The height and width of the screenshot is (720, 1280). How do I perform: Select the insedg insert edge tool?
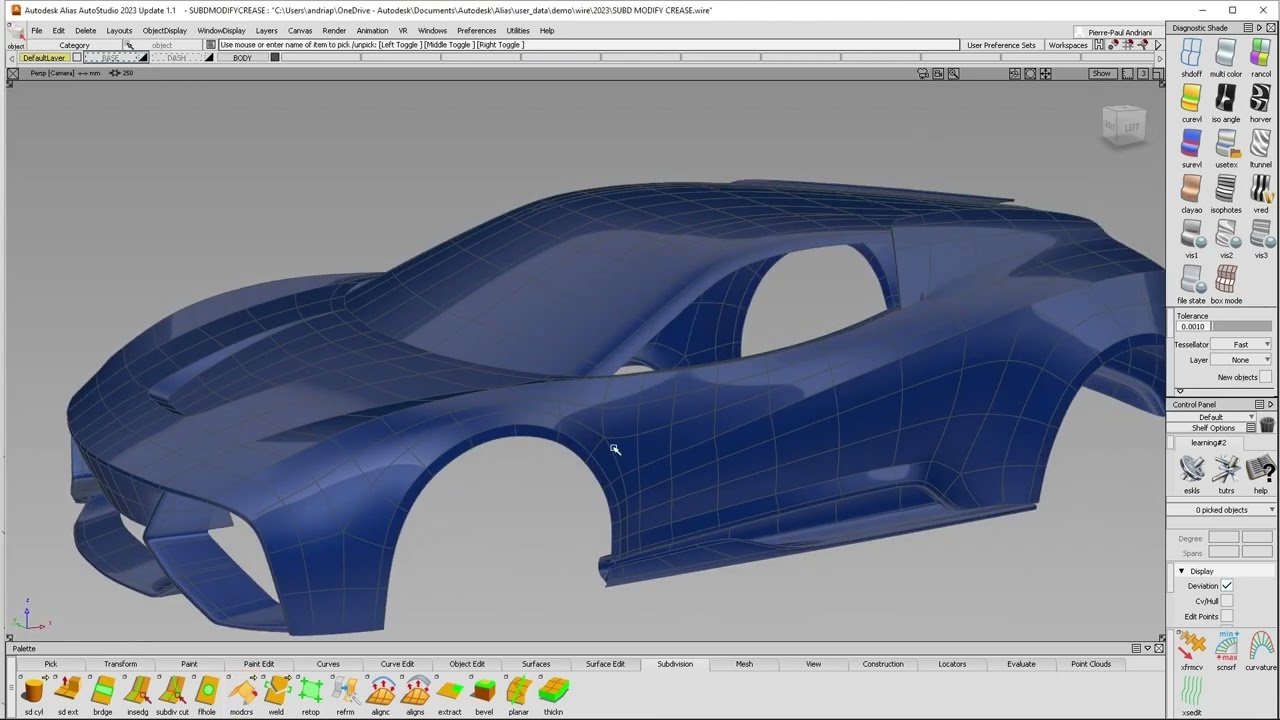coord(138,690)
